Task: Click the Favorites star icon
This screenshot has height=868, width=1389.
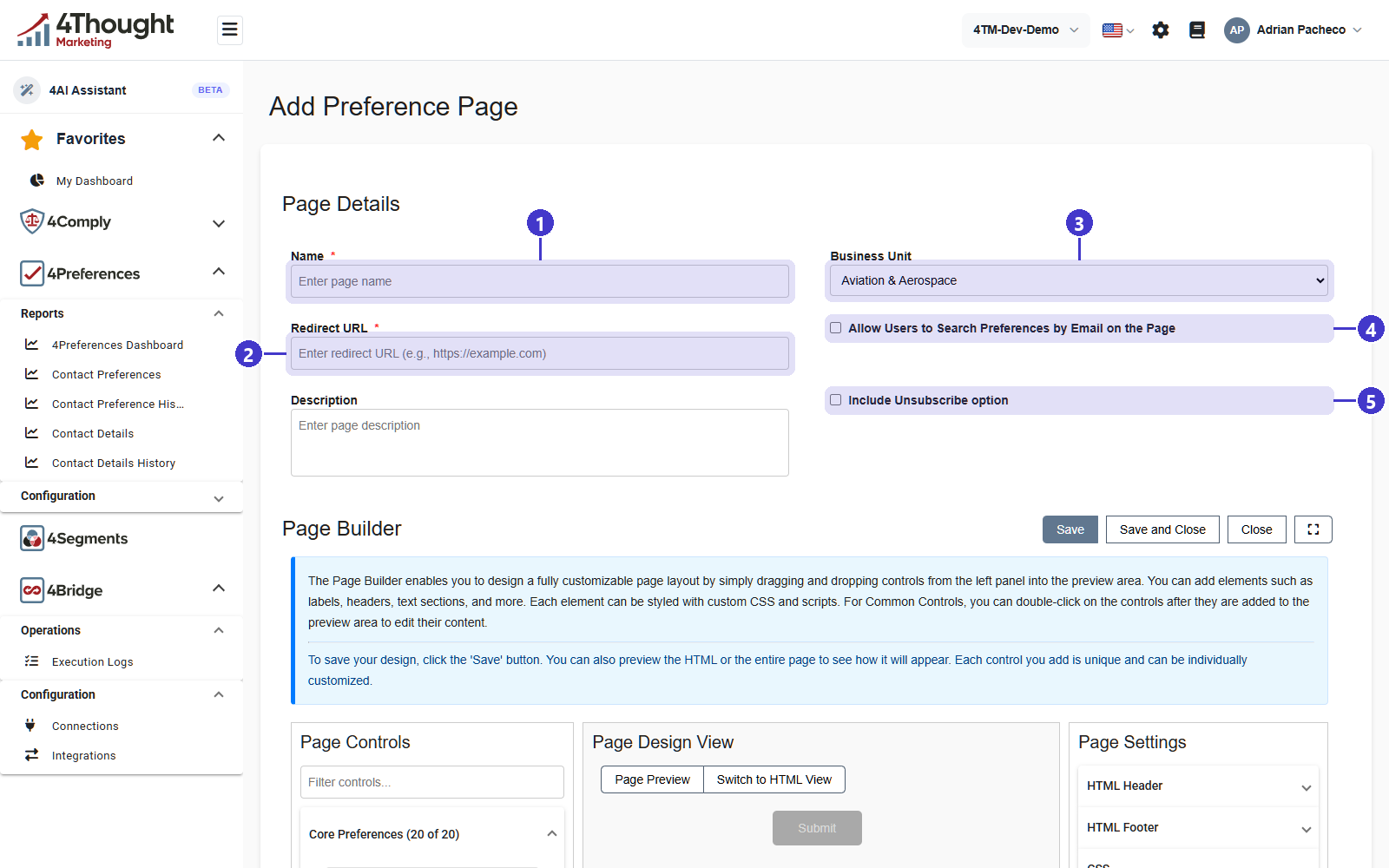Action: coord(32,139)
